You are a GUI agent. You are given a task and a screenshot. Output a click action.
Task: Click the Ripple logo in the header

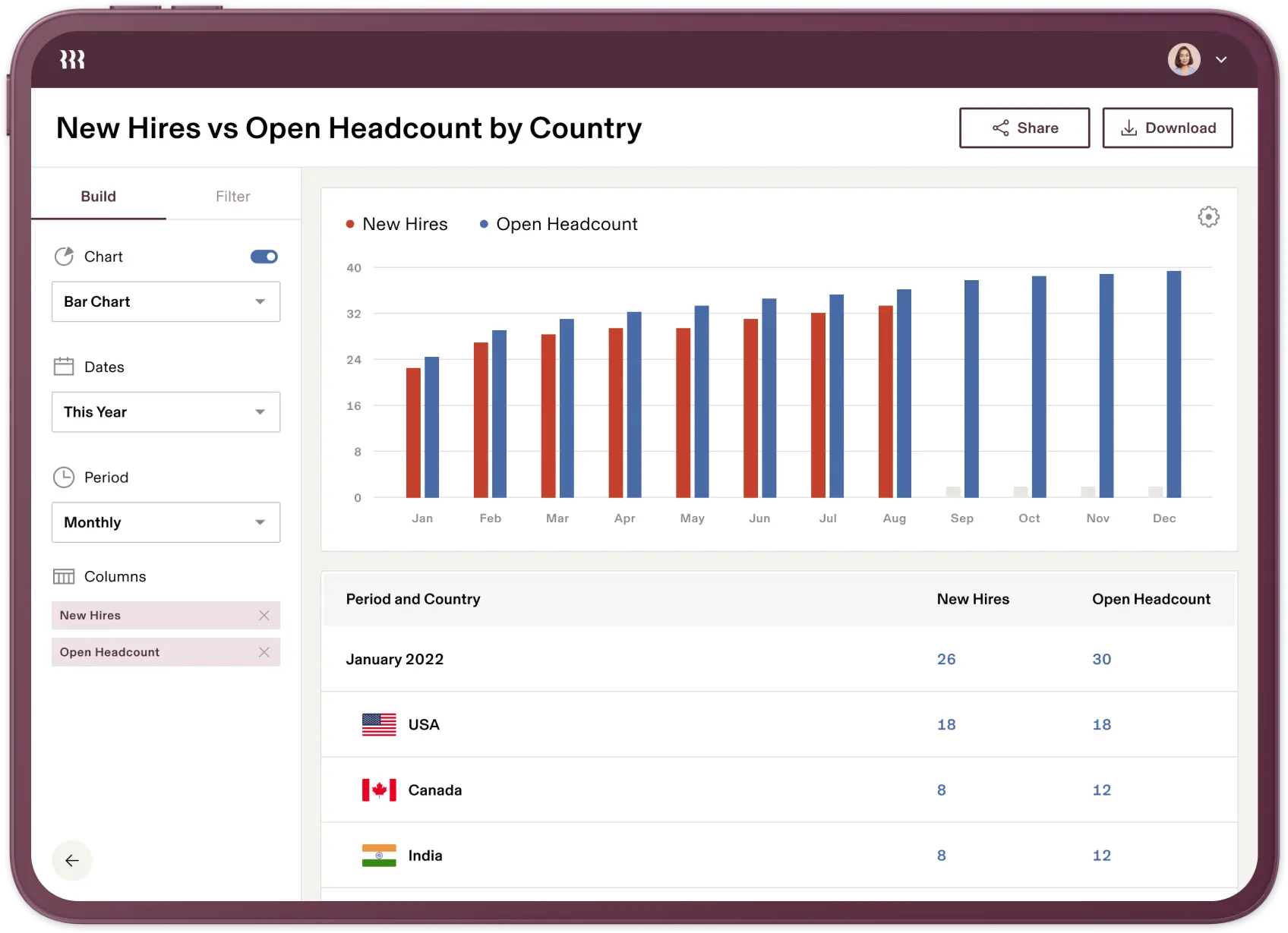pyautogui.click(x=72, y=58)
